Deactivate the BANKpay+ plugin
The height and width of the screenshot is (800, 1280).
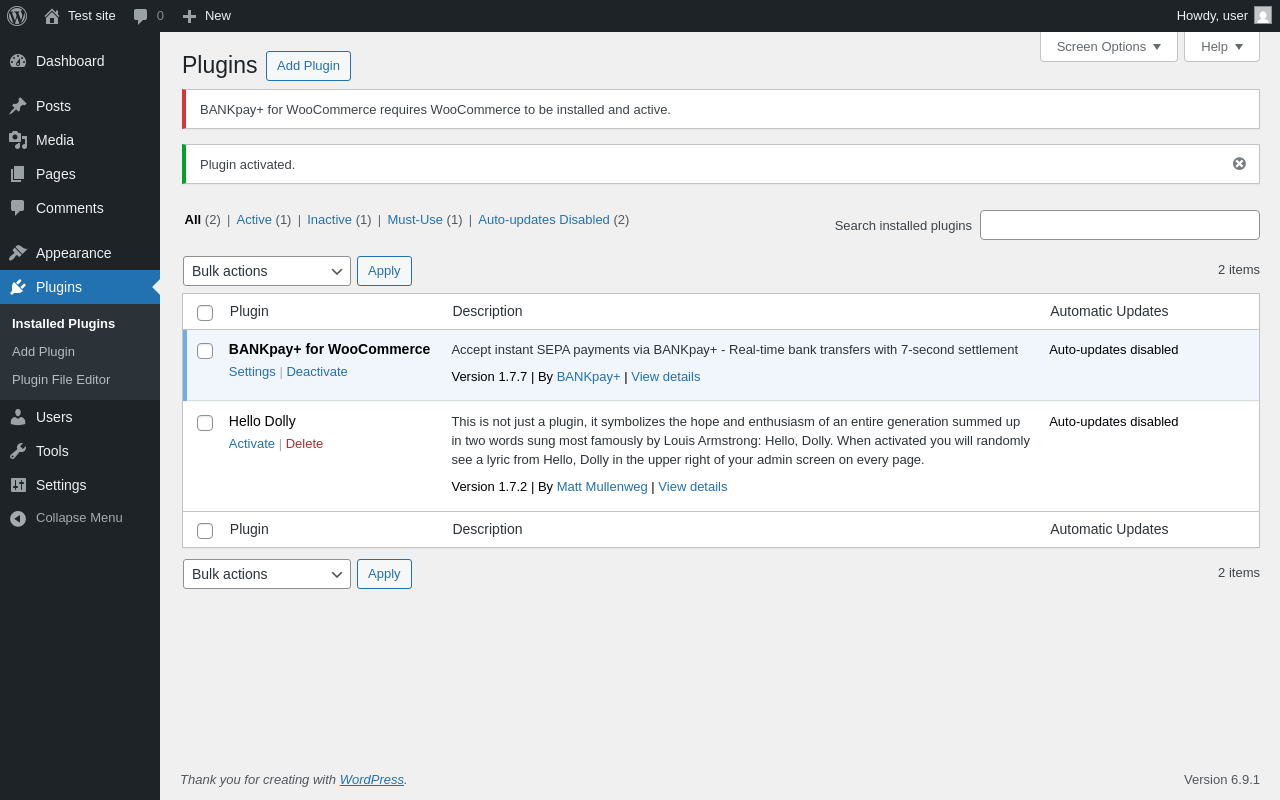tap(317, 372)
